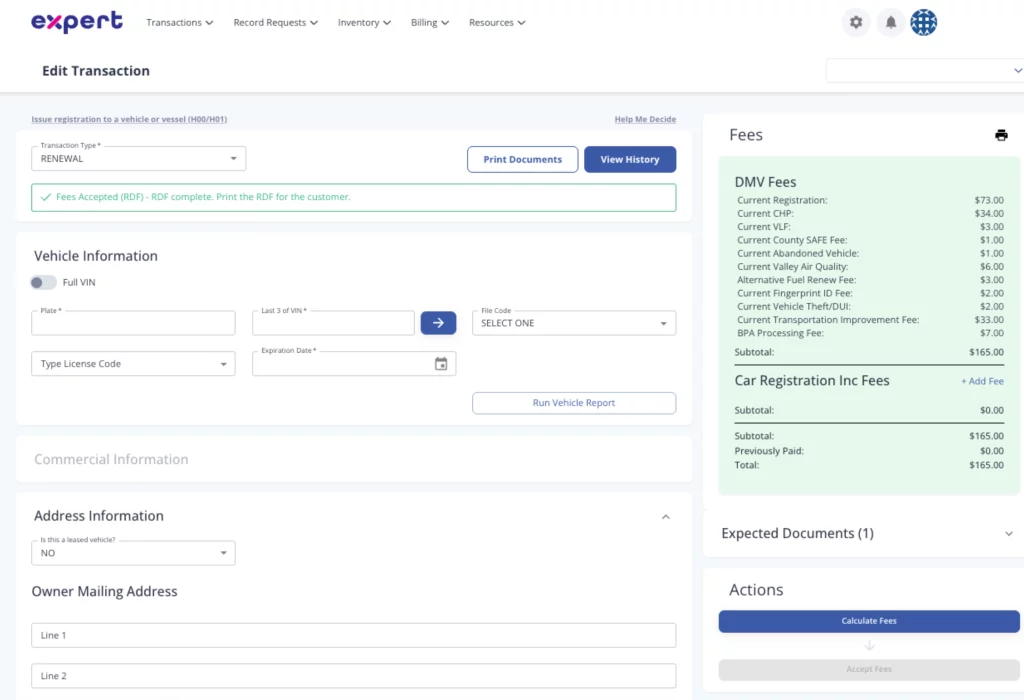This screenshot has height=700, width=1024.
Task: Click the Calculate Fees button
Action: click(869, 621)
